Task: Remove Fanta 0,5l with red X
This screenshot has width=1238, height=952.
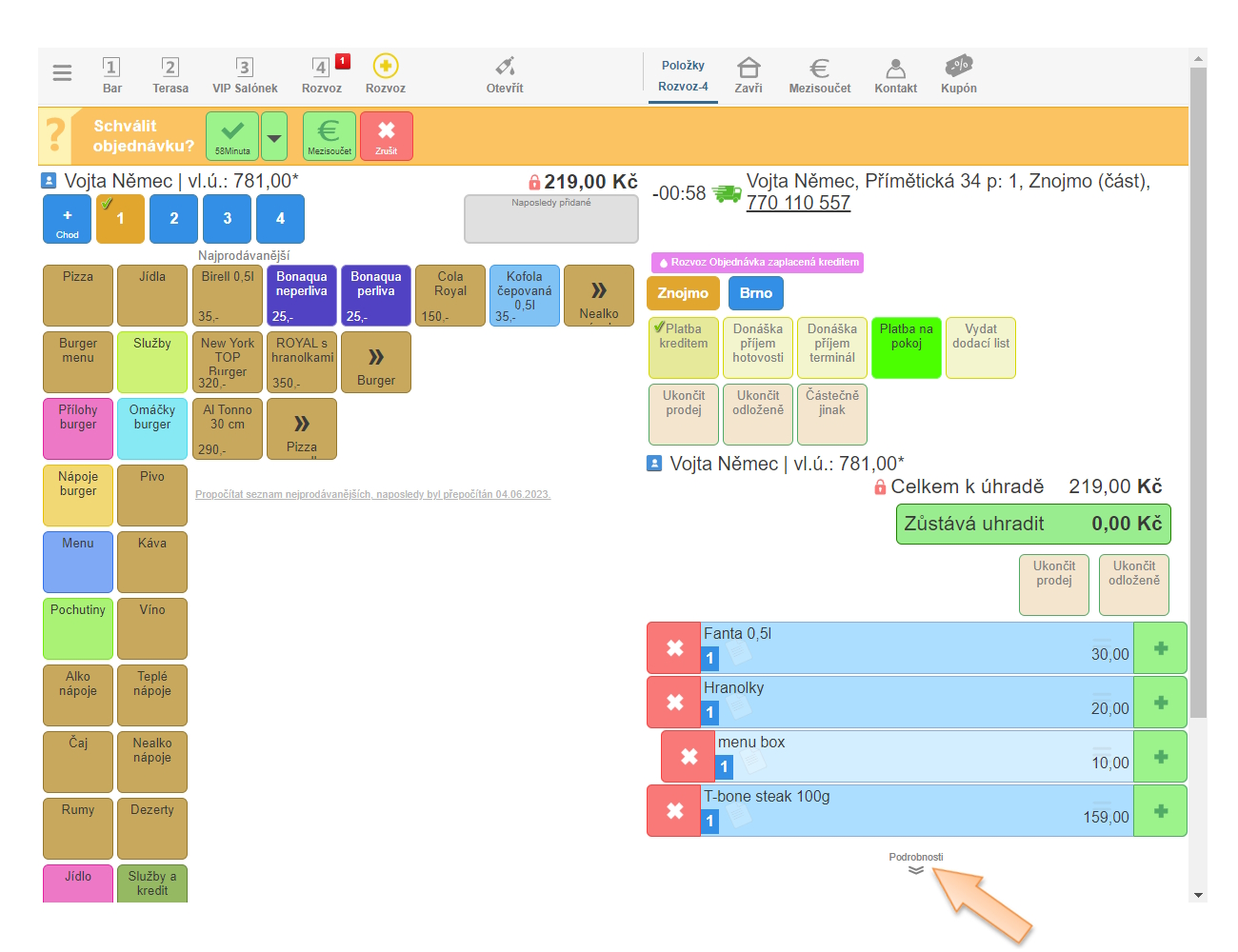Action: click(x=674, y=648)
